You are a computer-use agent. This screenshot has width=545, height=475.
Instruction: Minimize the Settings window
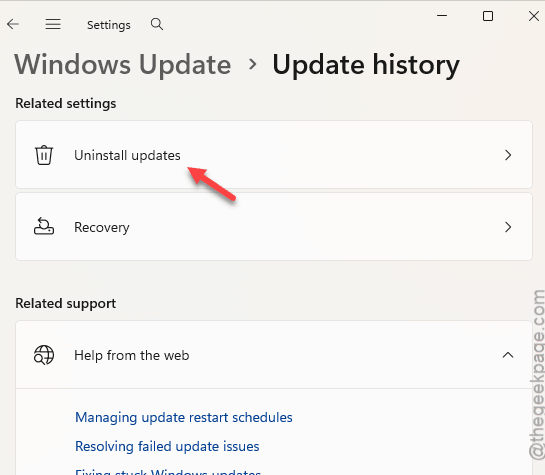point(442,16)
